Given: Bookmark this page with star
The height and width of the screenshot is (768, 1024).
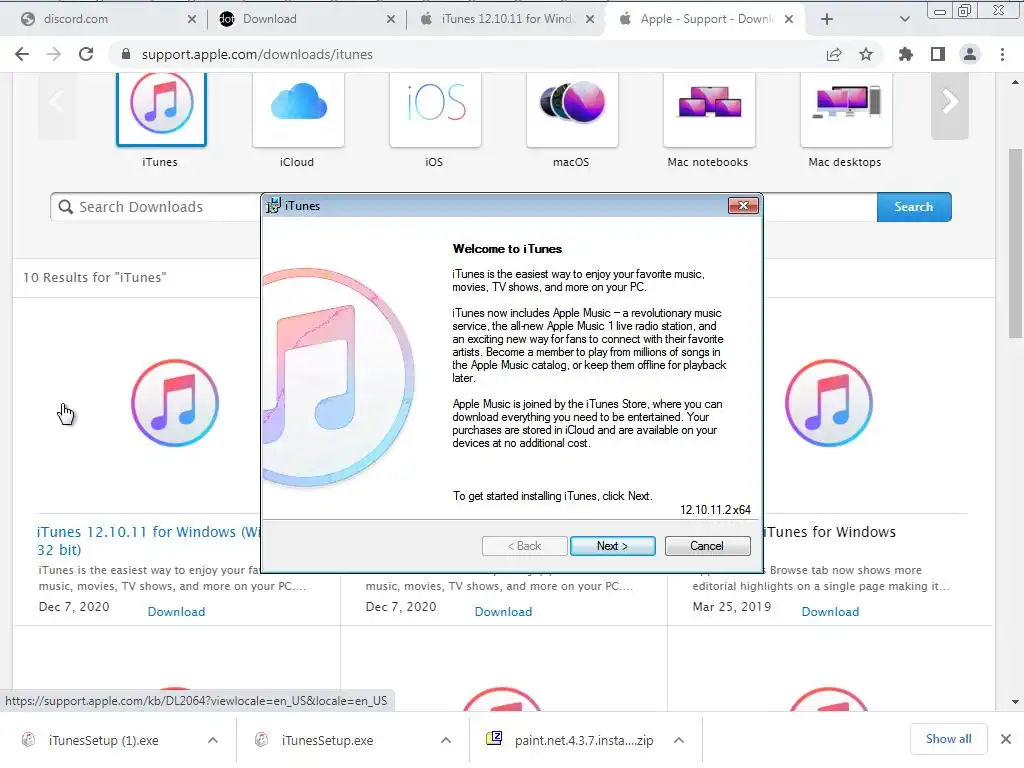Looking at the screenshot, I should coord(866,54).
